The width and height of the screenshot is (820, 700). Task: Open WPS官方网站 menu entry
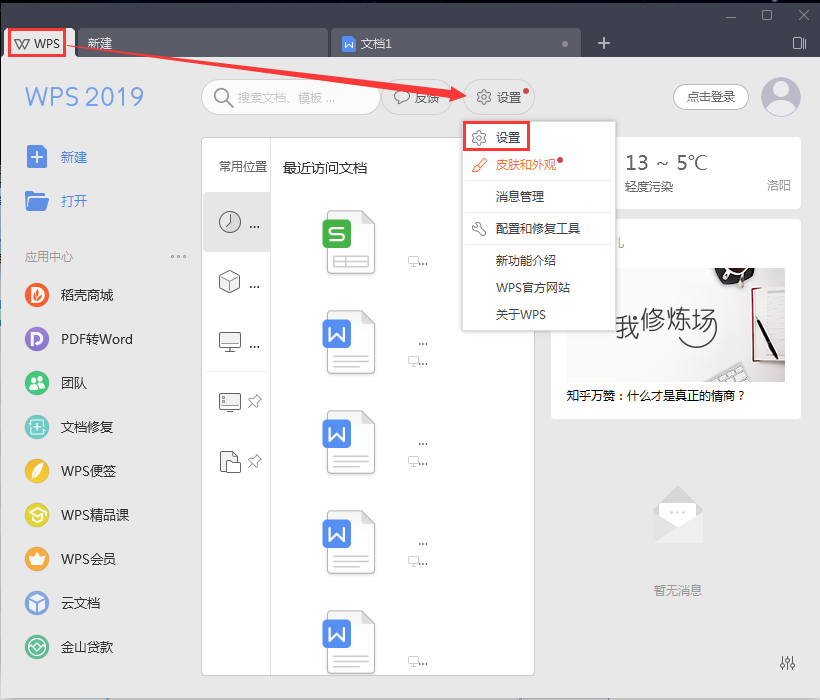point(539,288)
